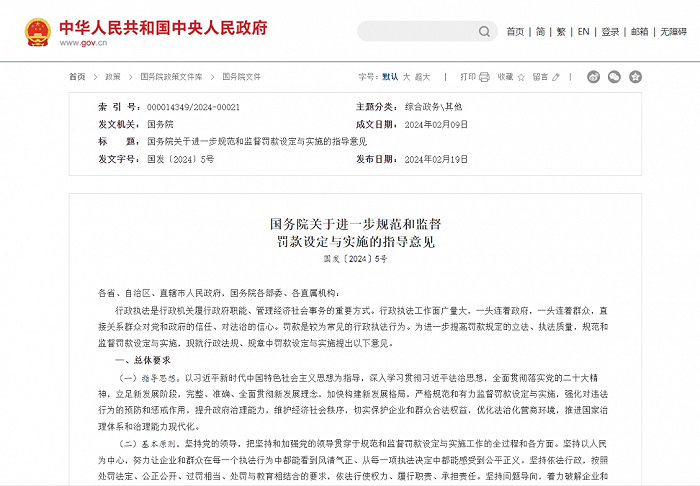
Task: Set font size to 超大
Action: point(422,77)
